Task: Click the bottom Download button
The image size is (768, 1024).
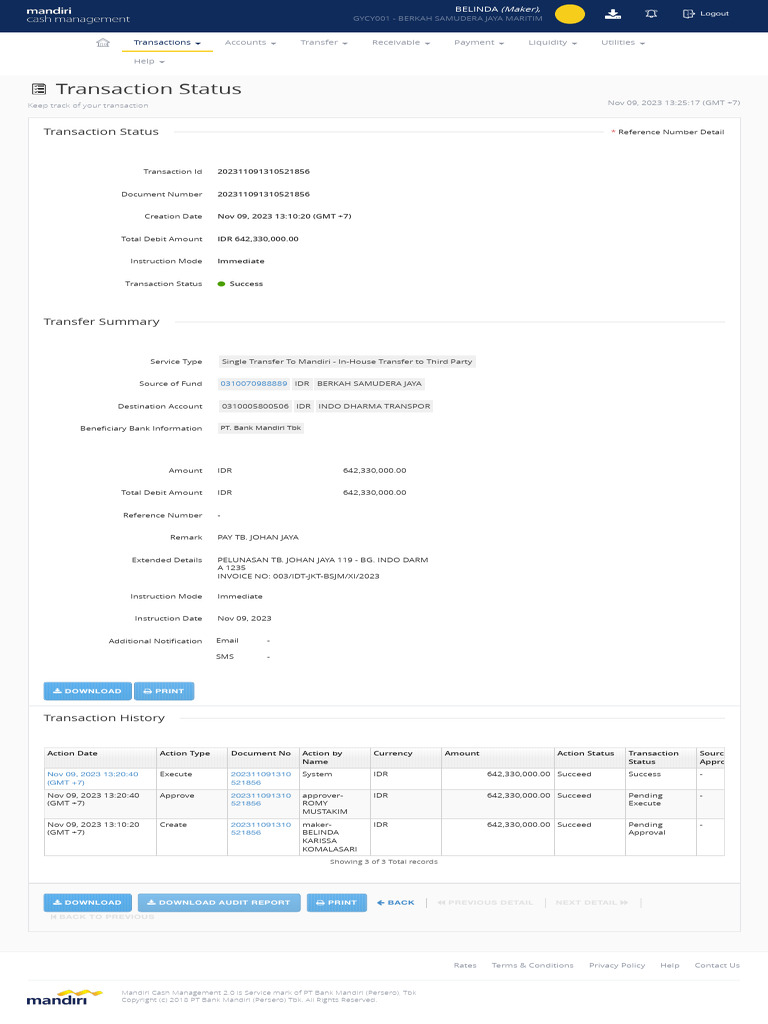Action: tap(88, 903)
